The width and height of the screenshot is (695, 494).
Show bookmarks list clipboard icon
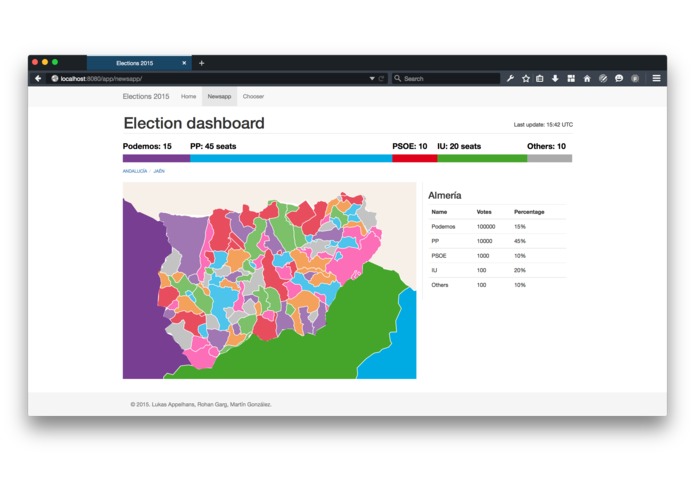click(539, 78)
